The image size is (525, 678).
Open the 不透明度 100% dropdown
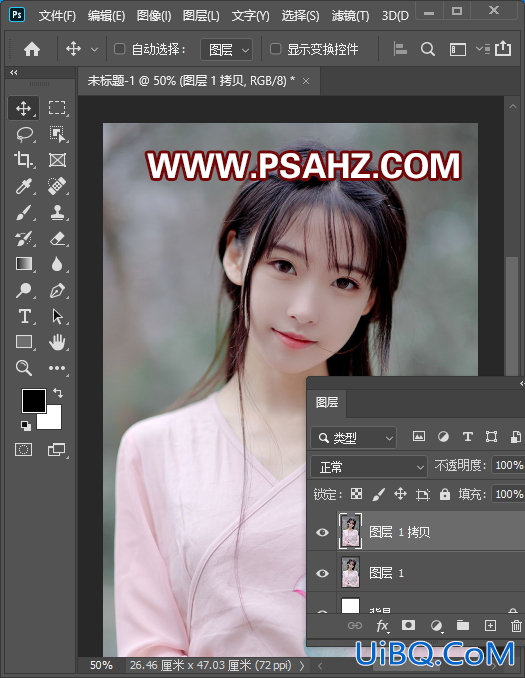tap(508, 465)
